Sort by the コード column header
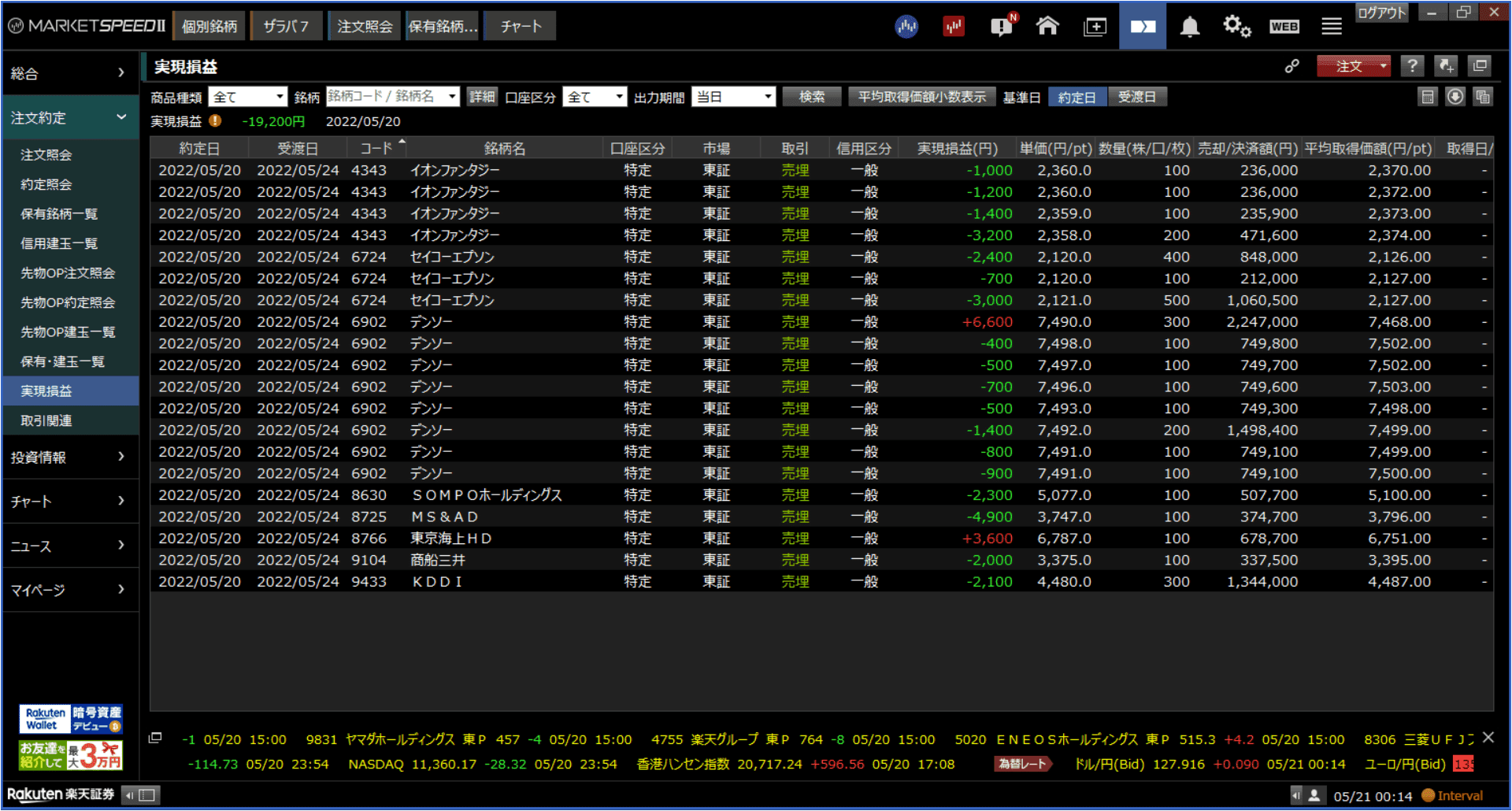1512x811 pixels. 376,148
